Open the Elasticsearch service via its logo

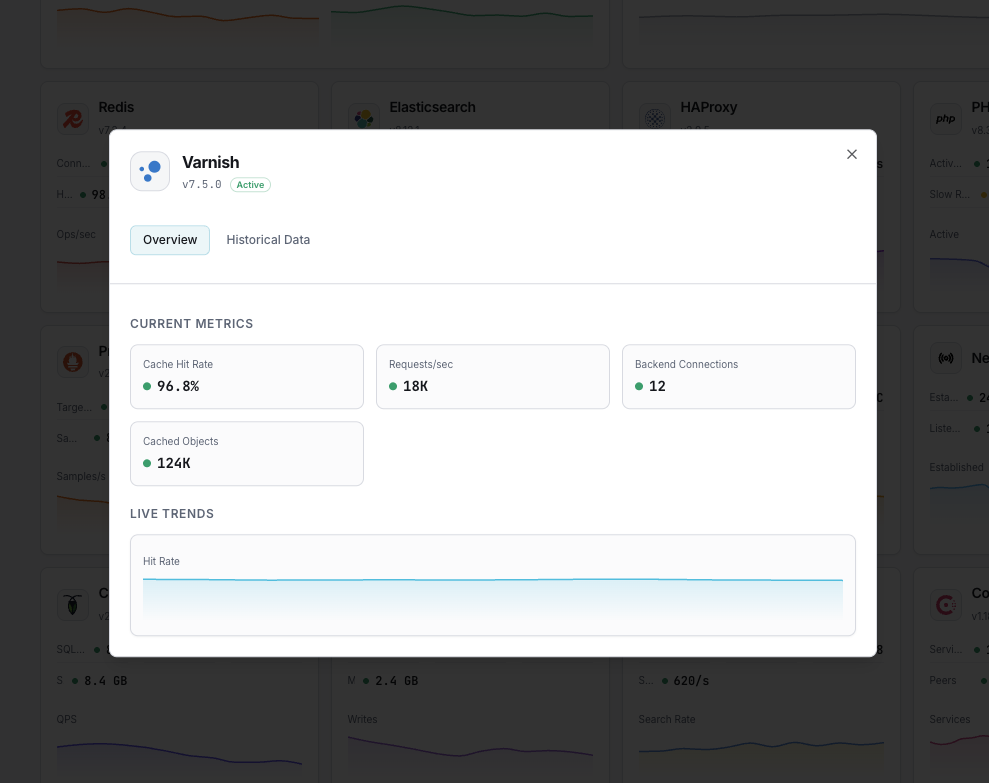[x=364, y=117]
